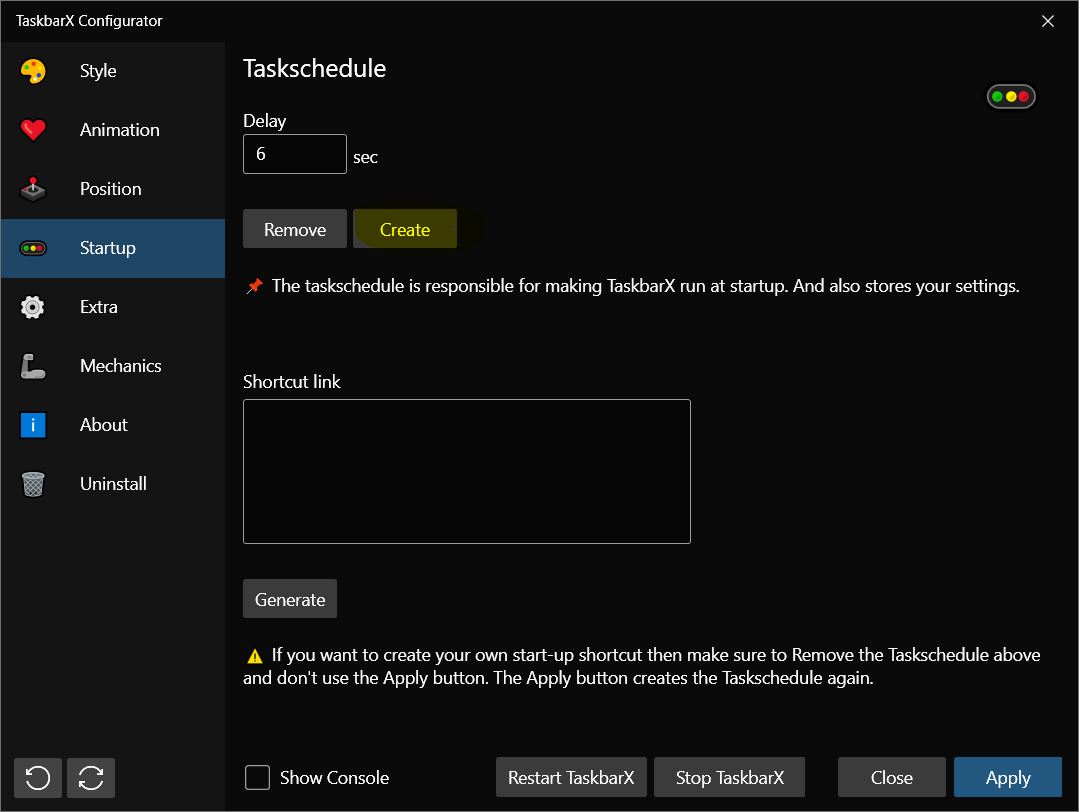
Task: Click the Mechanics robotic arm icon
Action: point(33,366)
